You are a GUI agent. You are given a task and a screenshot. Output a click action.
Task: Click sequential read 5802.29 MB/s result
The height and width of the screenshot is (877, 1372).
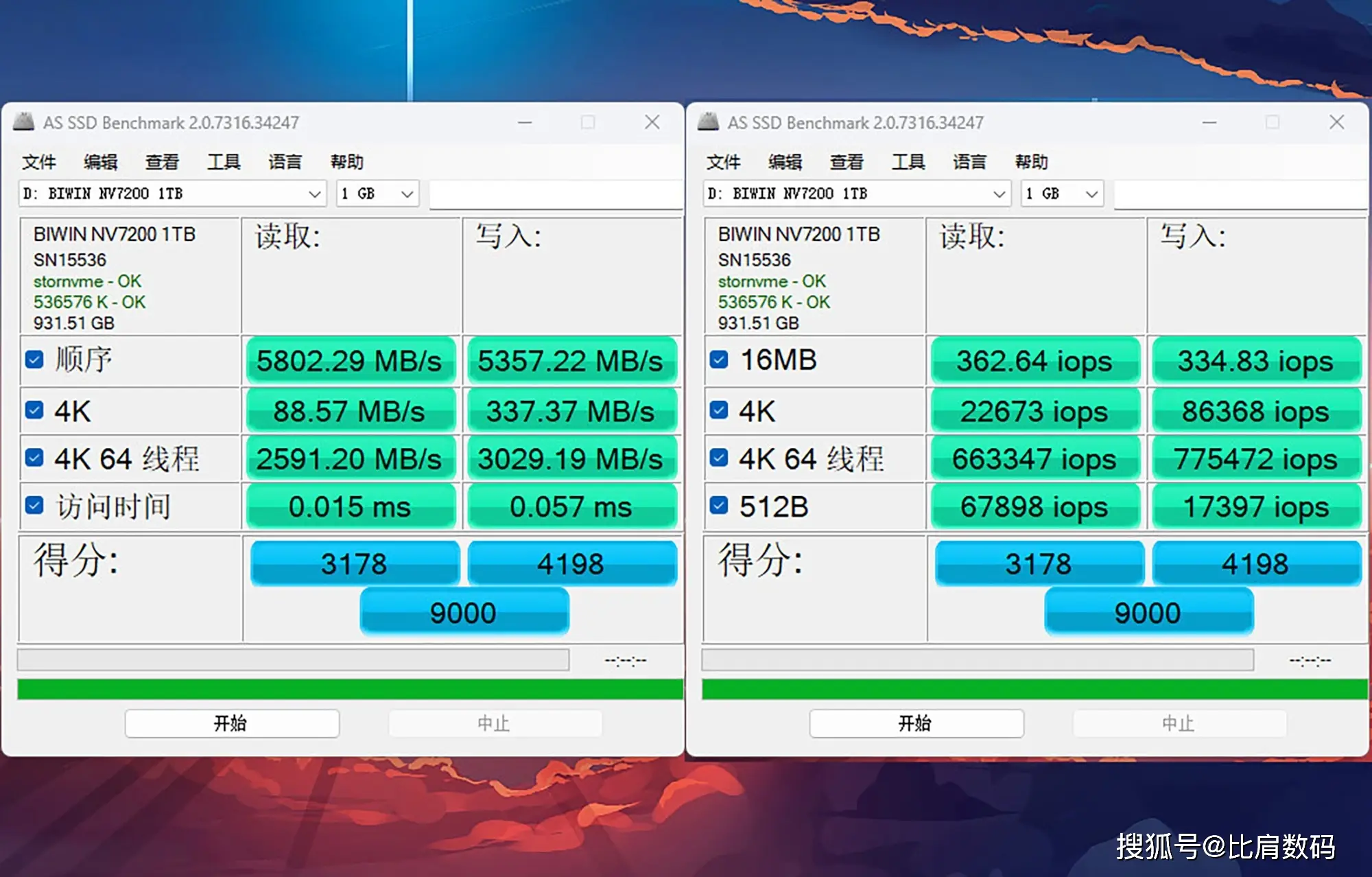pos(350,360)
